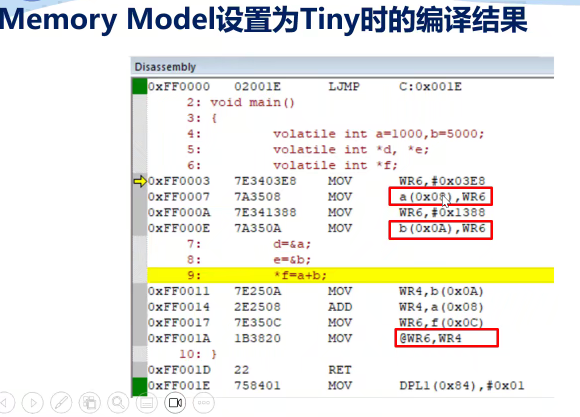Image resolution: width=580 pixels, height=417 pixels.
Task: Select the LJMP mnemonic
Action: (x=344, y=87)
